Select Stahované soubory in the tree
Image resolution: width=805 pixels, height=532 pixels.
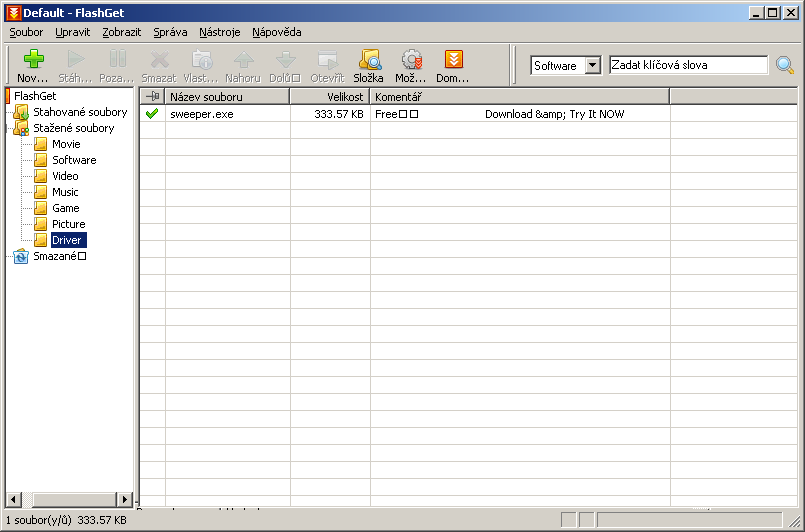point(80,112)
